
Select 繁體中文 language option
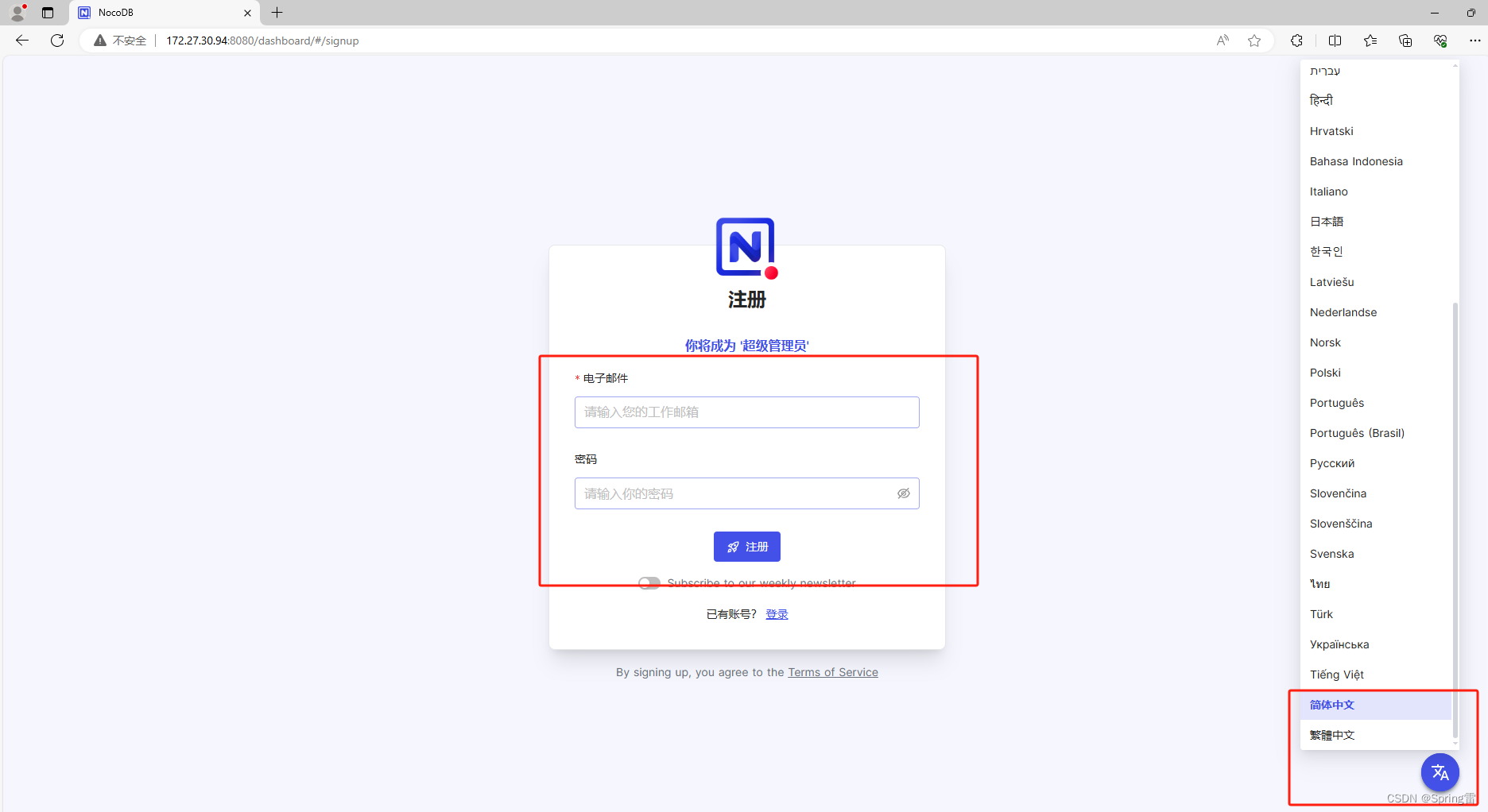pos(1376,735)
